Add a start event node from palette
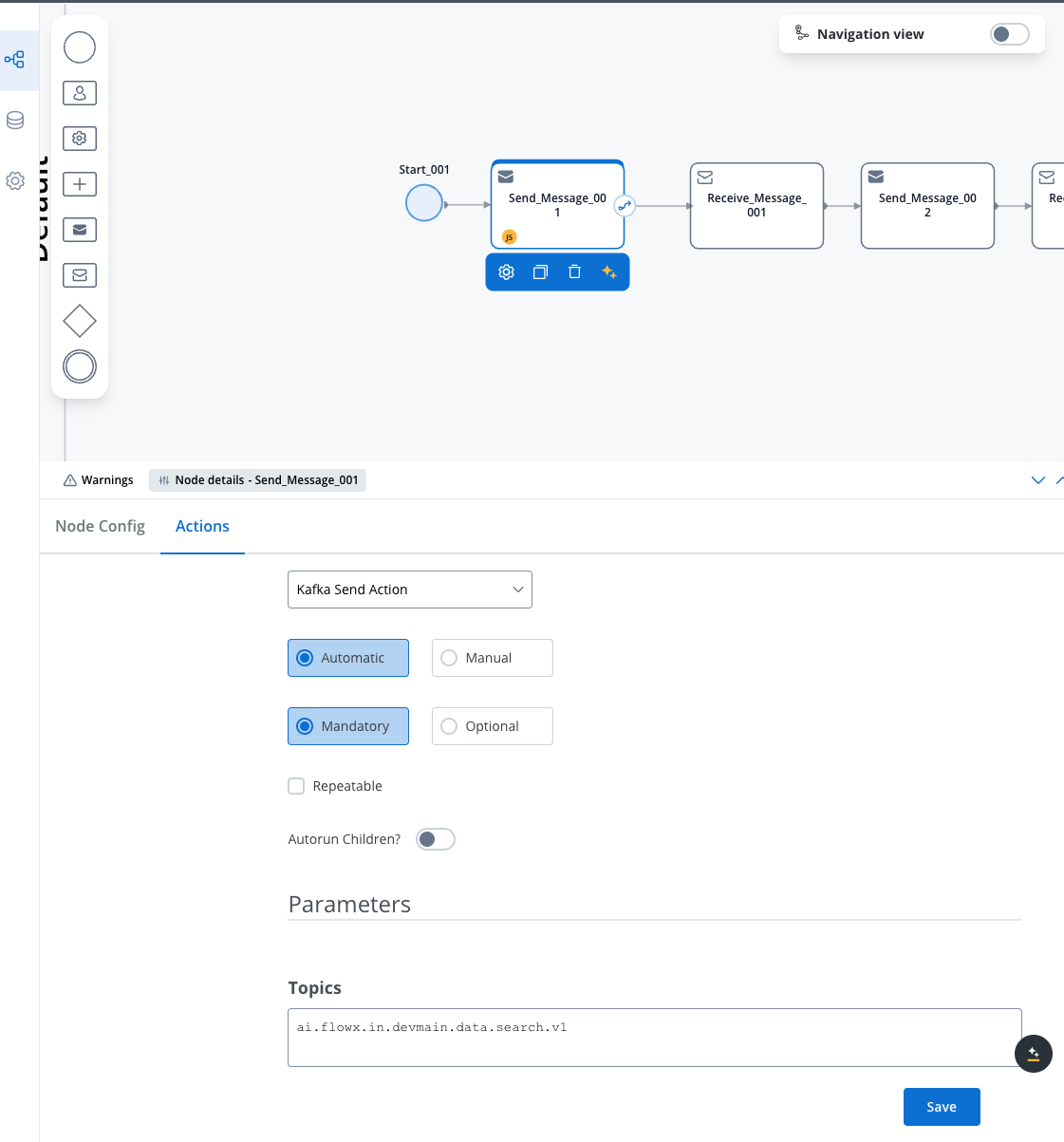This screenshot has width=1064, height=1142. click(80, 47)
